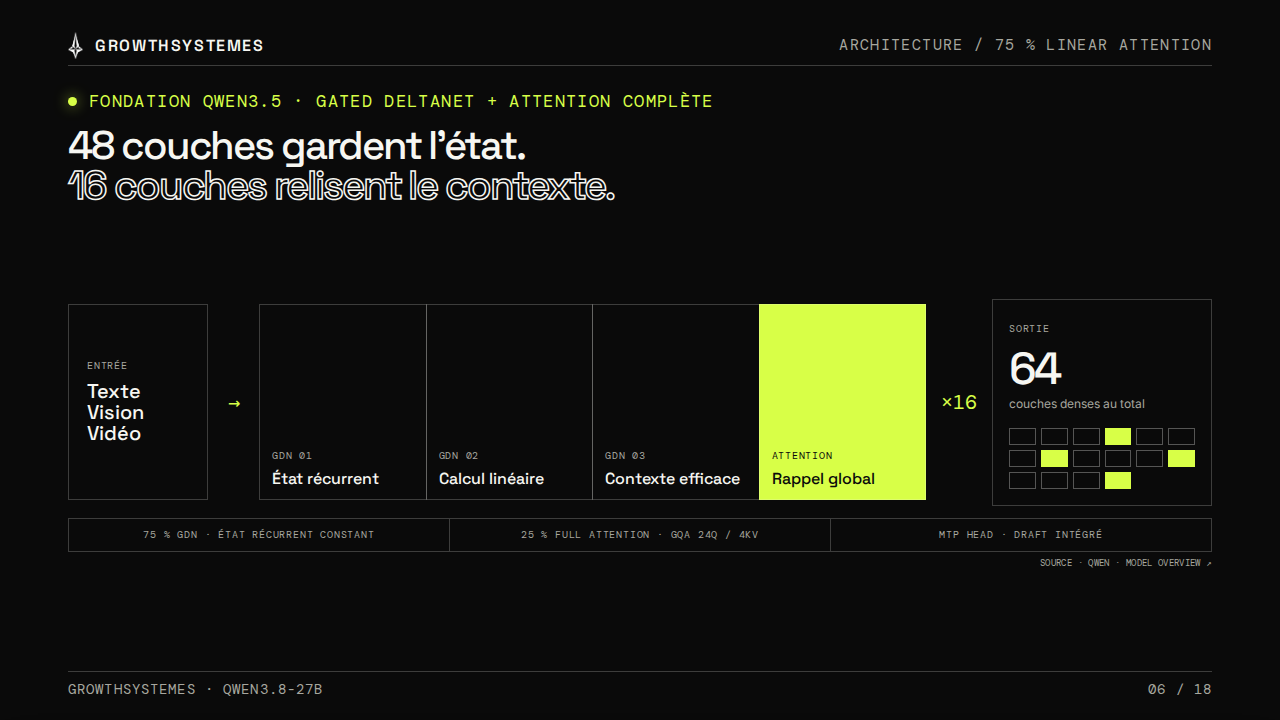
Task: Click the outlined line '16 couches relisent le contexte.'
Action: click(341, 187)
